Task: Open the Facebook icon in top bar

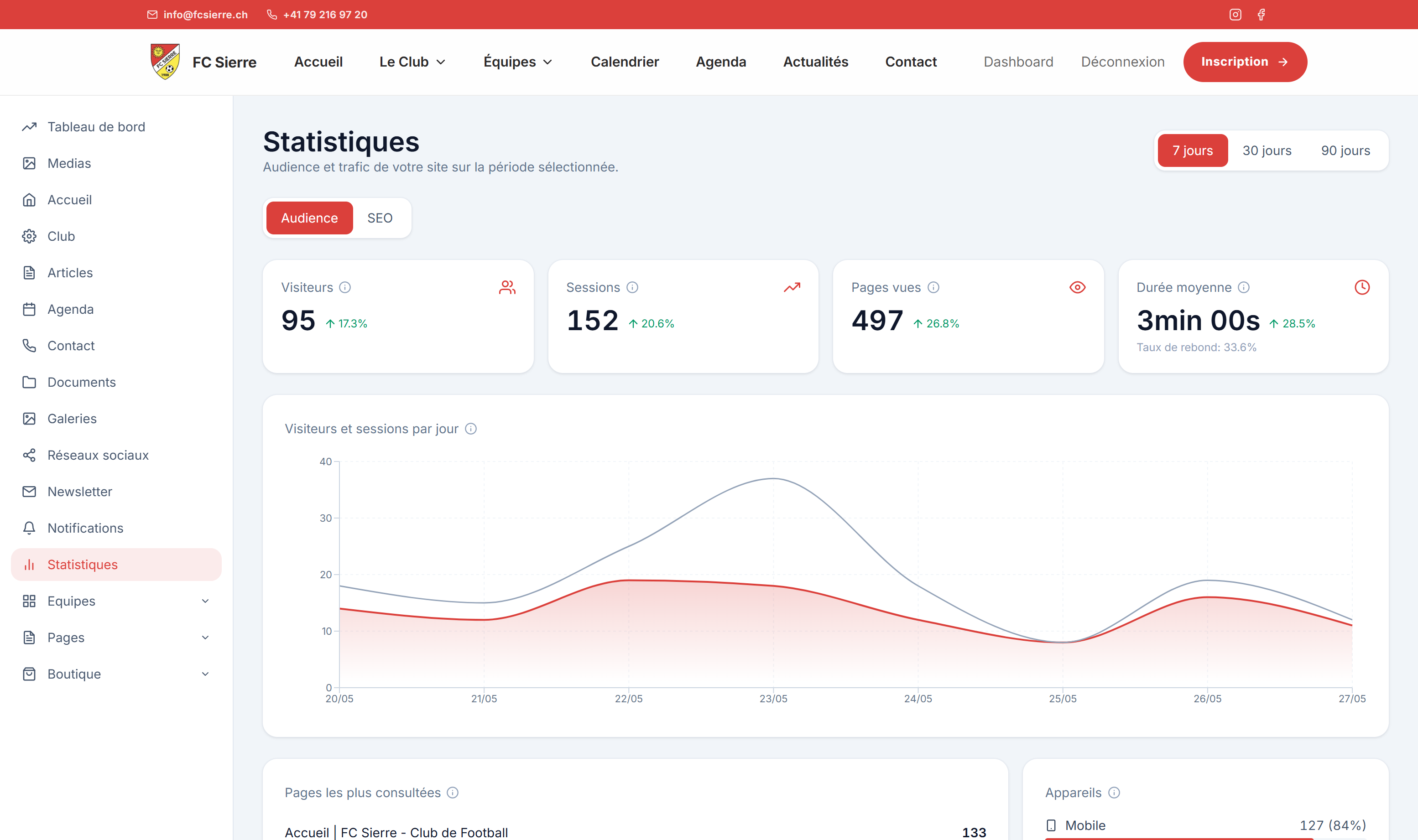Action: [1261, 15]
